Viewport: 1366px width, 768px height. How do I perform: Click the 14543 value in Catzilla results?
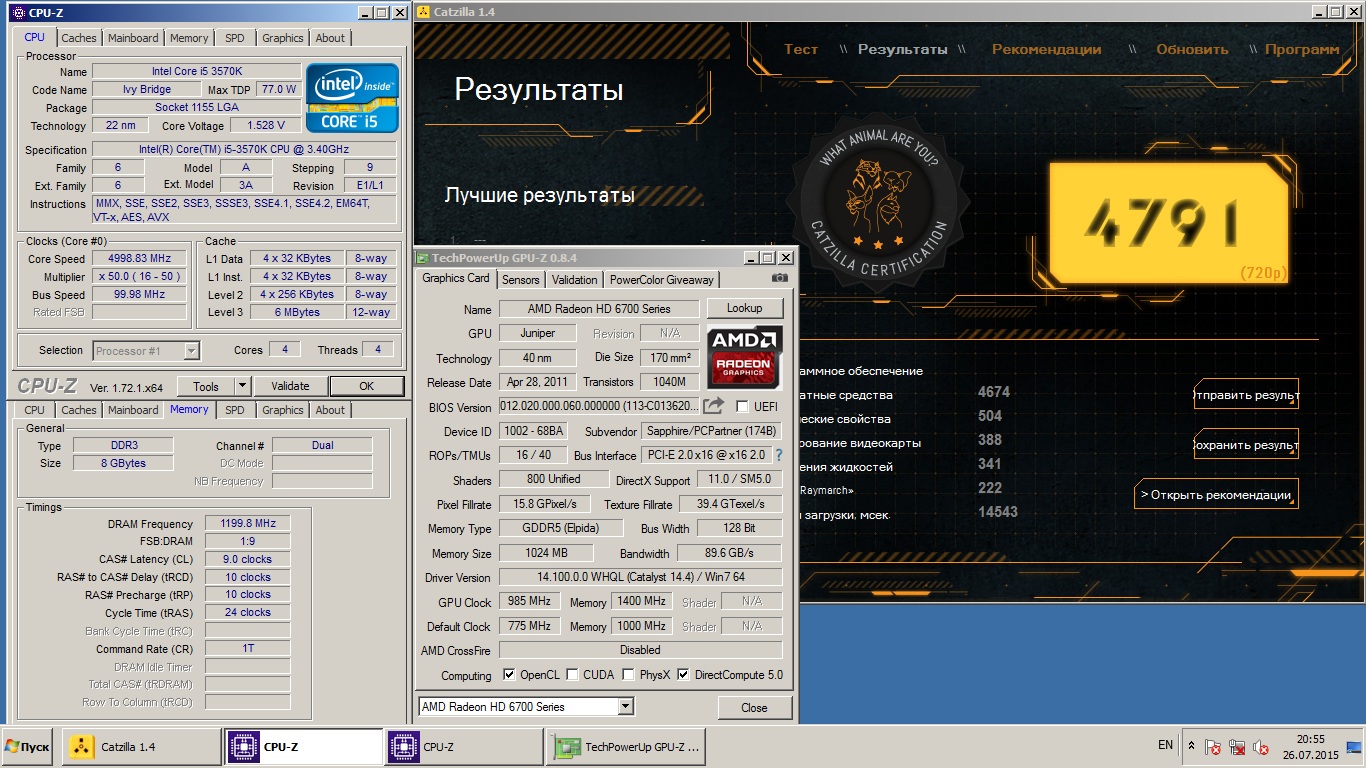[998, 512]
